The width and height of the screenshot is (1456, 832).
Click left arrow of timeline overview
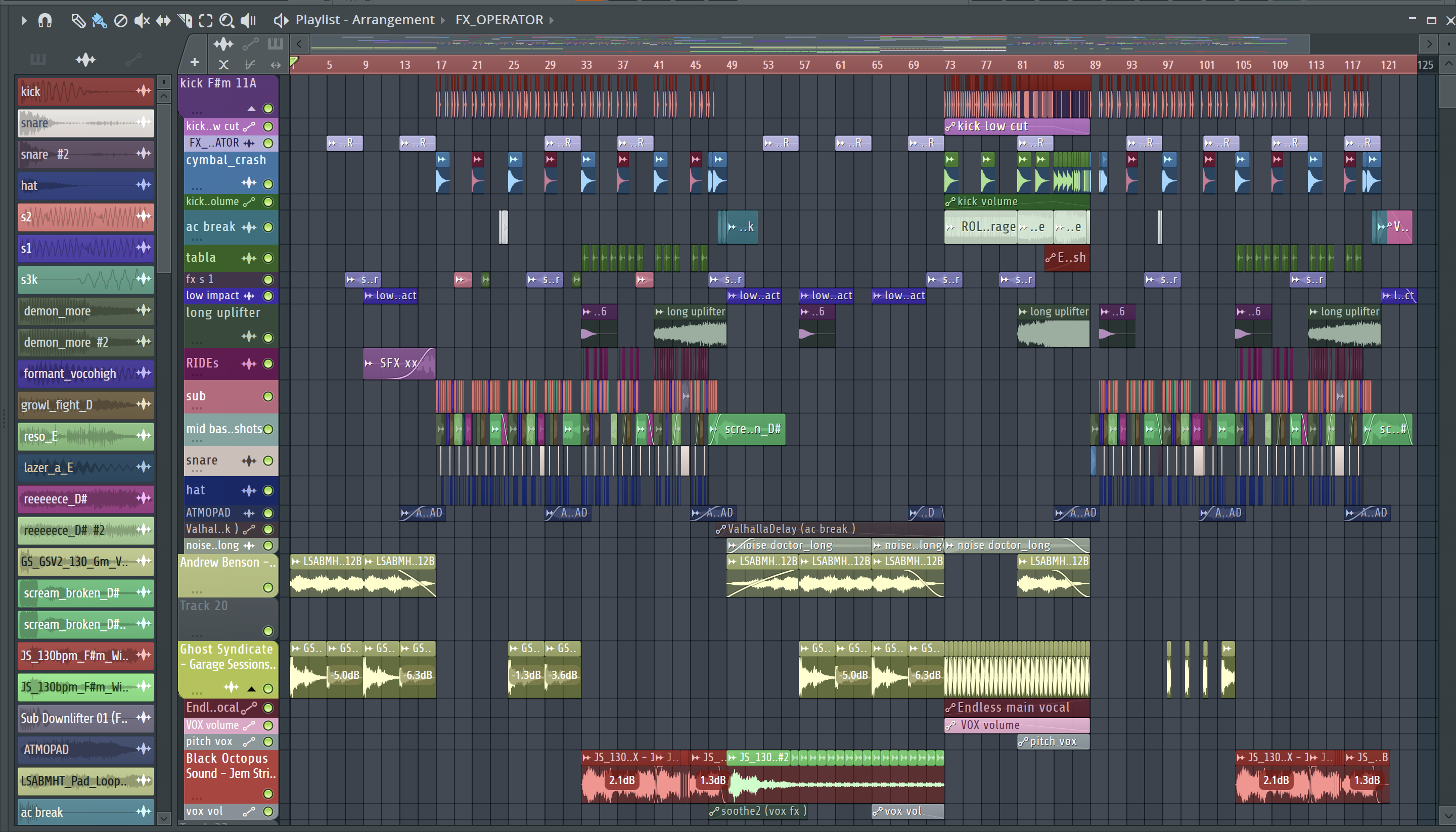pos(299,44)
